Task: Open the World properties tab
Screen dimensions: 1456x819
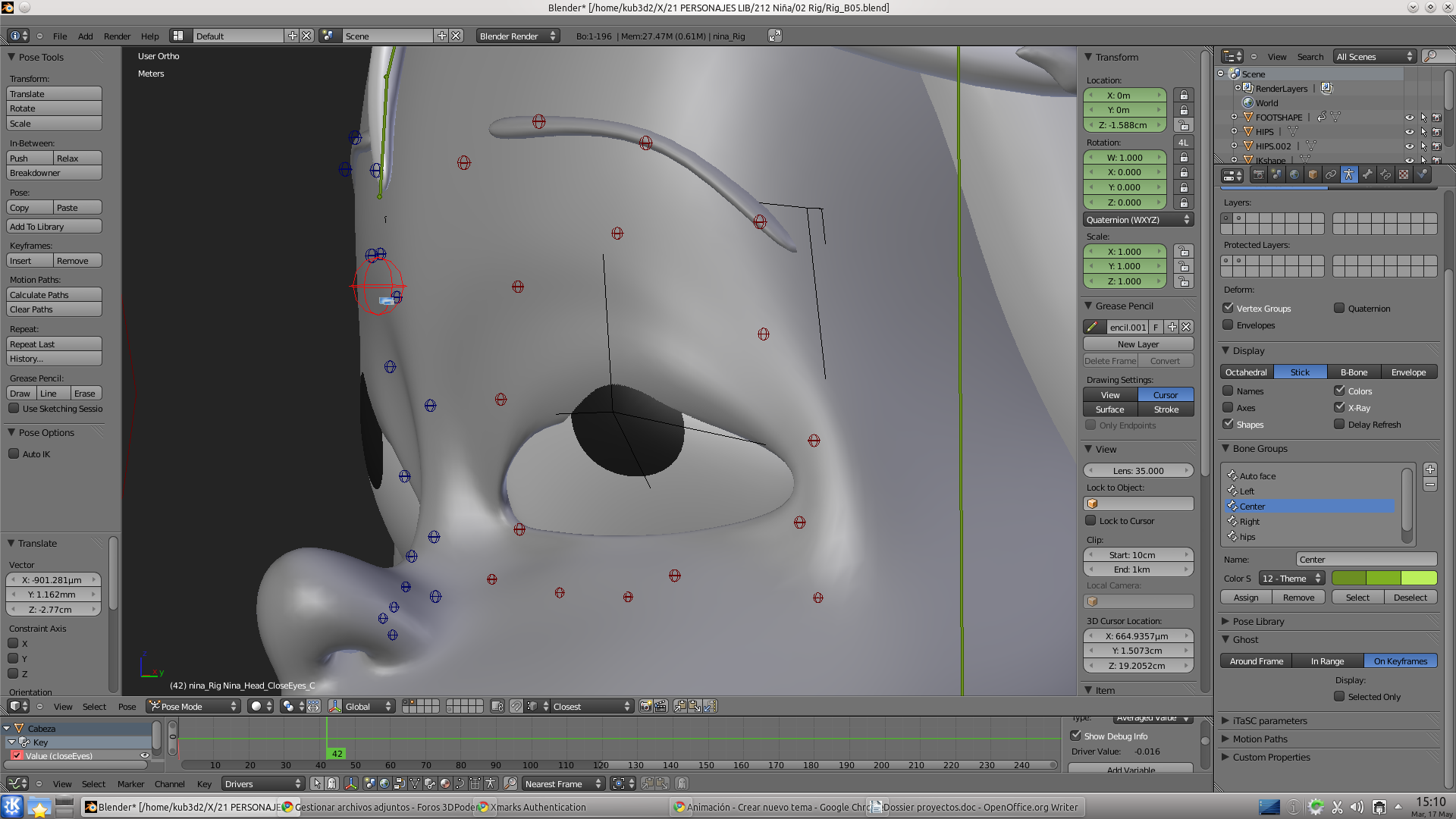Action: click(1294, 174)
